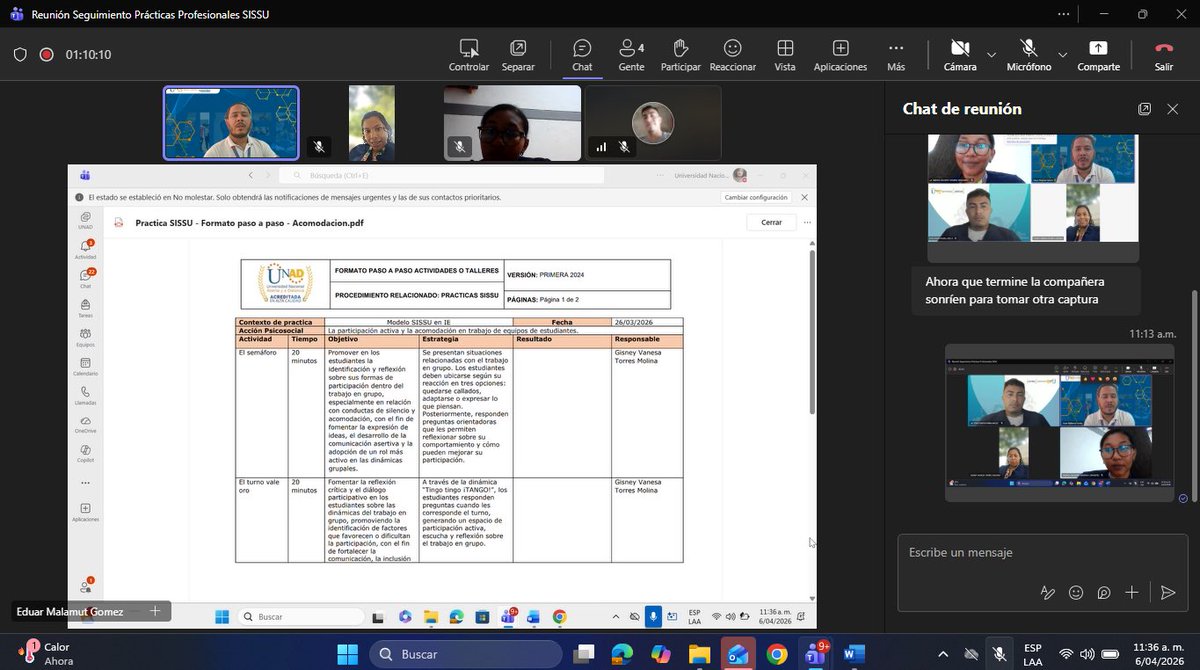Expand hidden icons chevron in system tray
Viewport: 1200px width, 670px height.
pos(942,655)
